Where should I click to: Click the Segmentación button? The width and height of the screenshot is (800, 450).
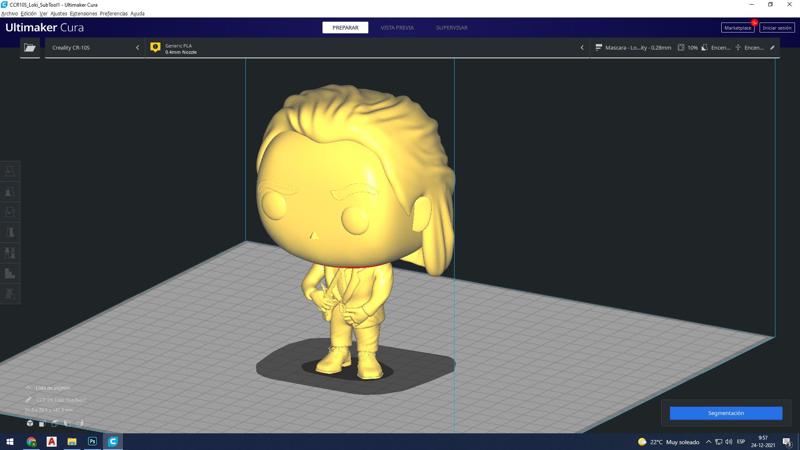click(726, 413)
